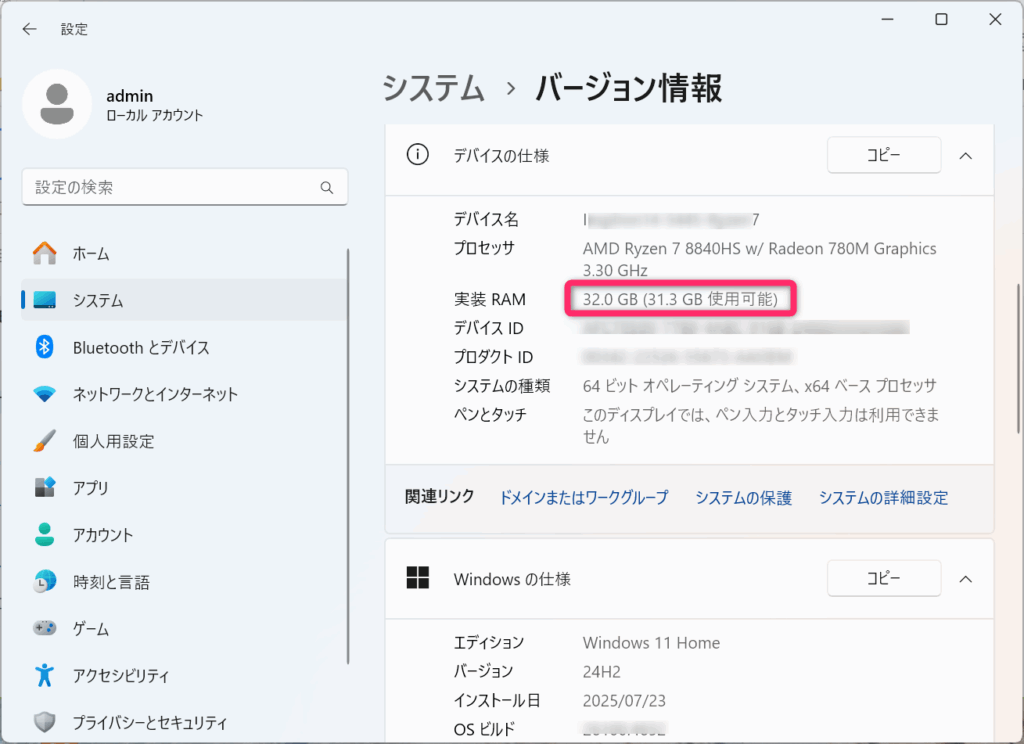Click the プライバシー shield icon
Screen dimensions: 1024x744
tap(44, 722)
